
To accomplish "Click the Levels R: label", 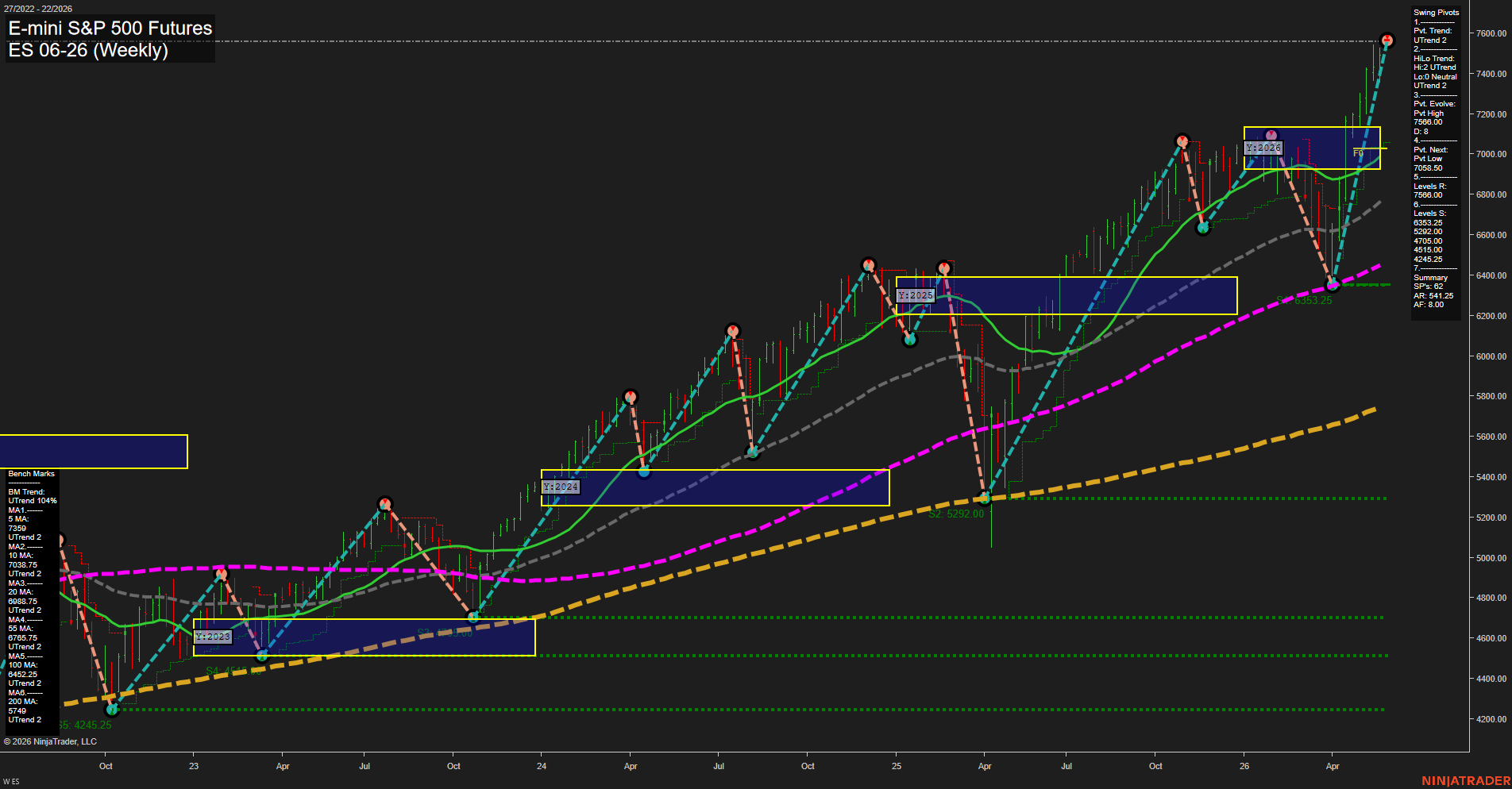I will (x=1429, y=187).
